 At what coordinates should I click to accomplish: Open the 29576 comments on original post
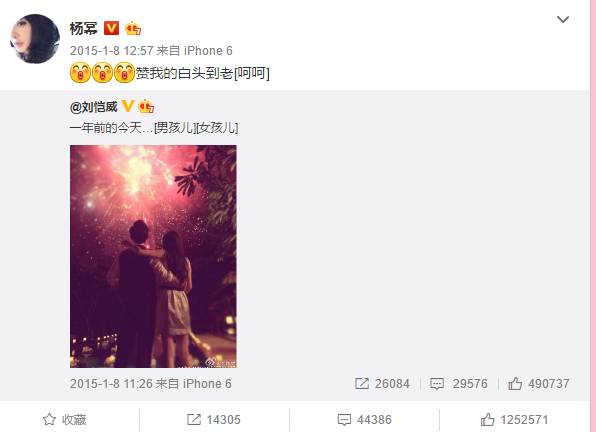(458, 384)
